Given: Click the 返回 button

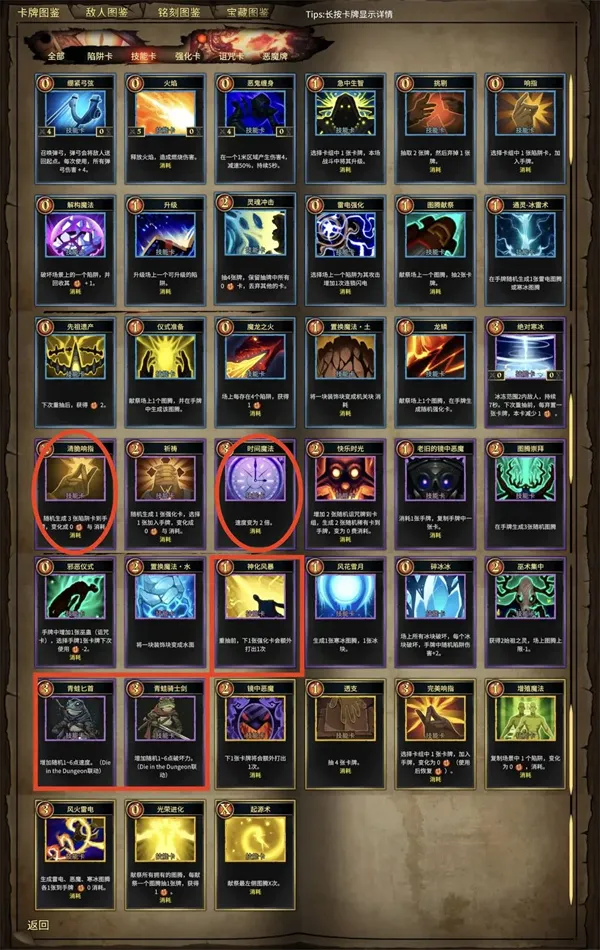Looking at the screenshot, I should pos(38,925).
